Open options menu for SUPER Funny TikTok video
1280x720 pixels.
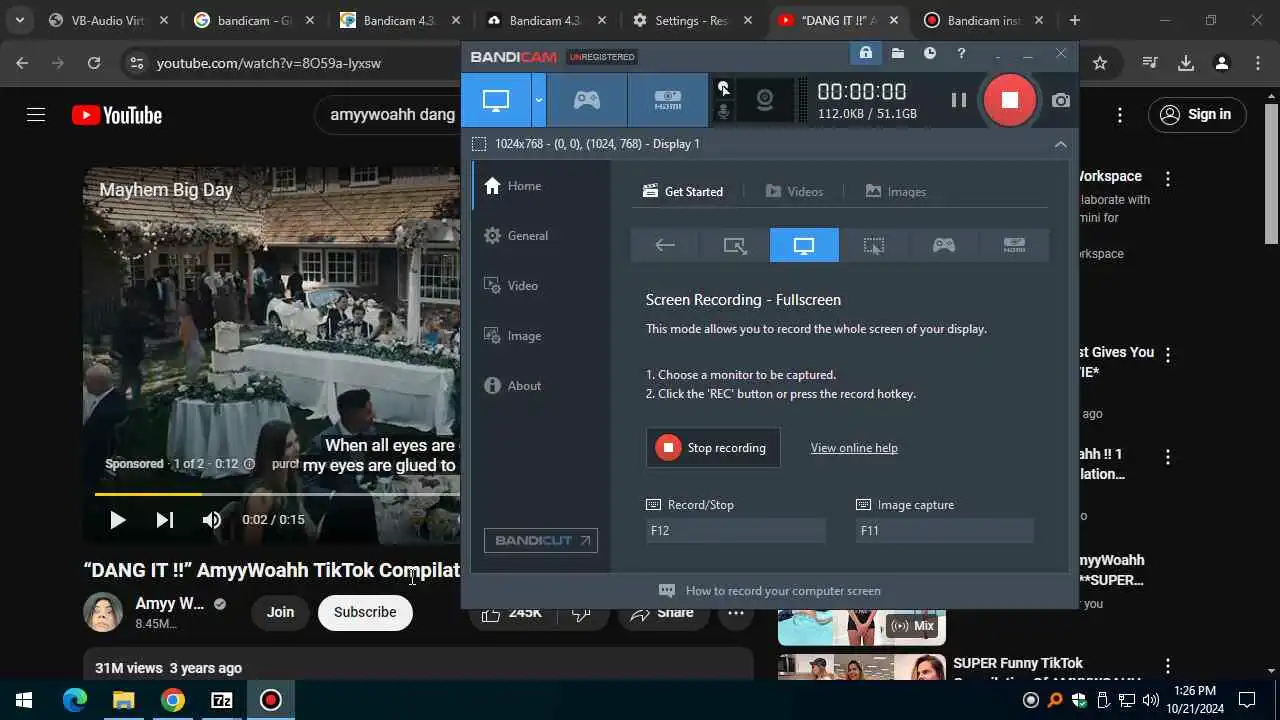click(1168, 665)
